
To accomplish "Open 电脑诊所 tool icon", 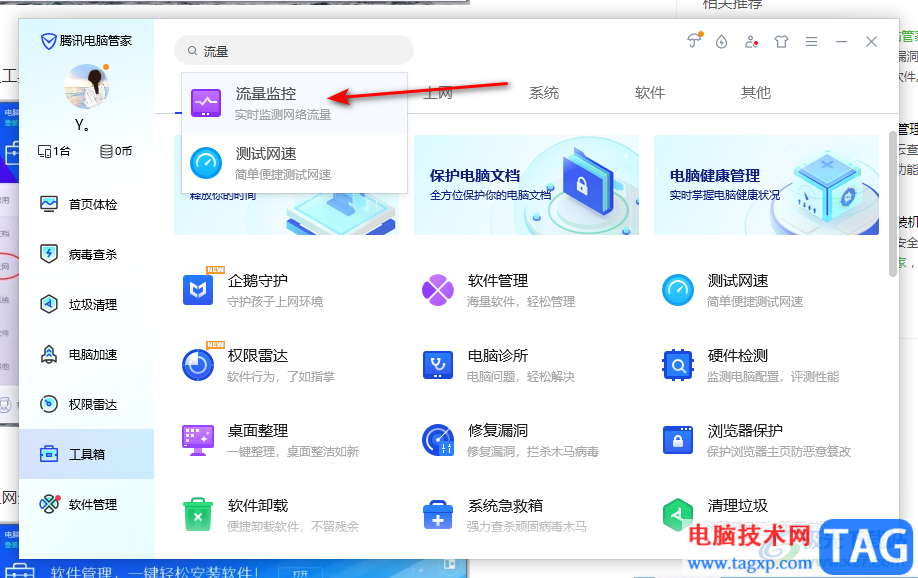I will pos(438,365).
